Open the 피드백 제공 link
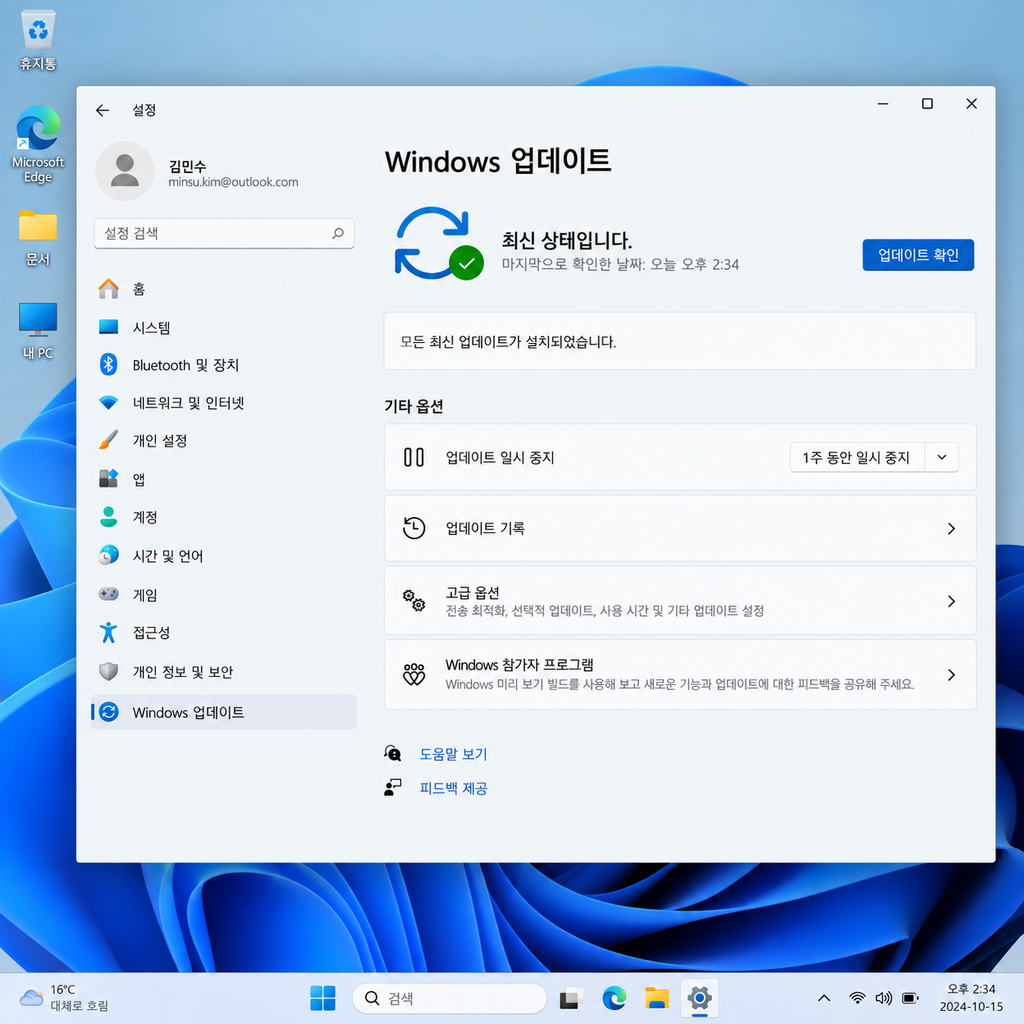 click(x=453, y=788)
